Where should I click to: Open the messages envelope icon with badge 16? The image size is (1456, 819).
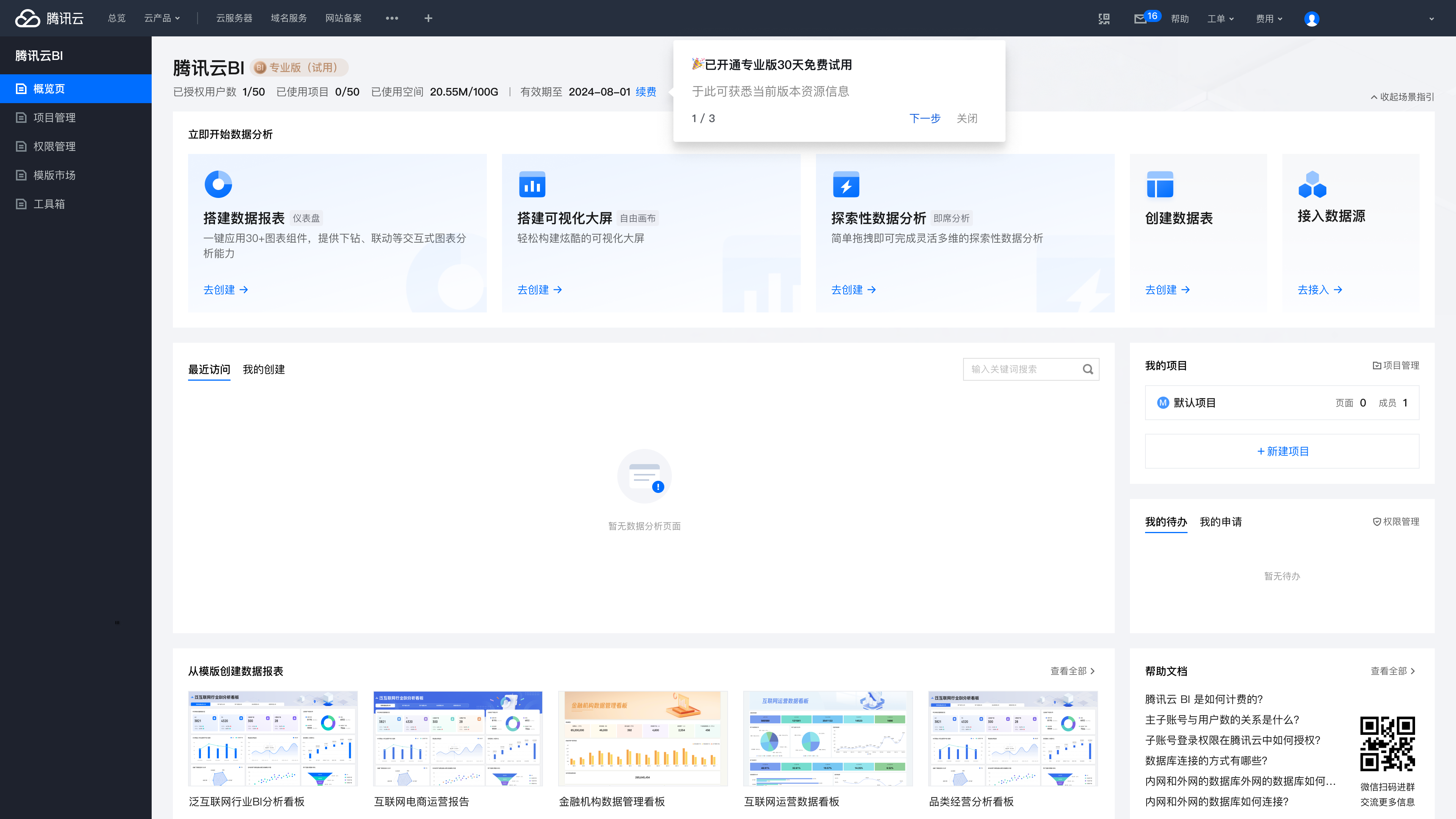[x=1140, y=19]
